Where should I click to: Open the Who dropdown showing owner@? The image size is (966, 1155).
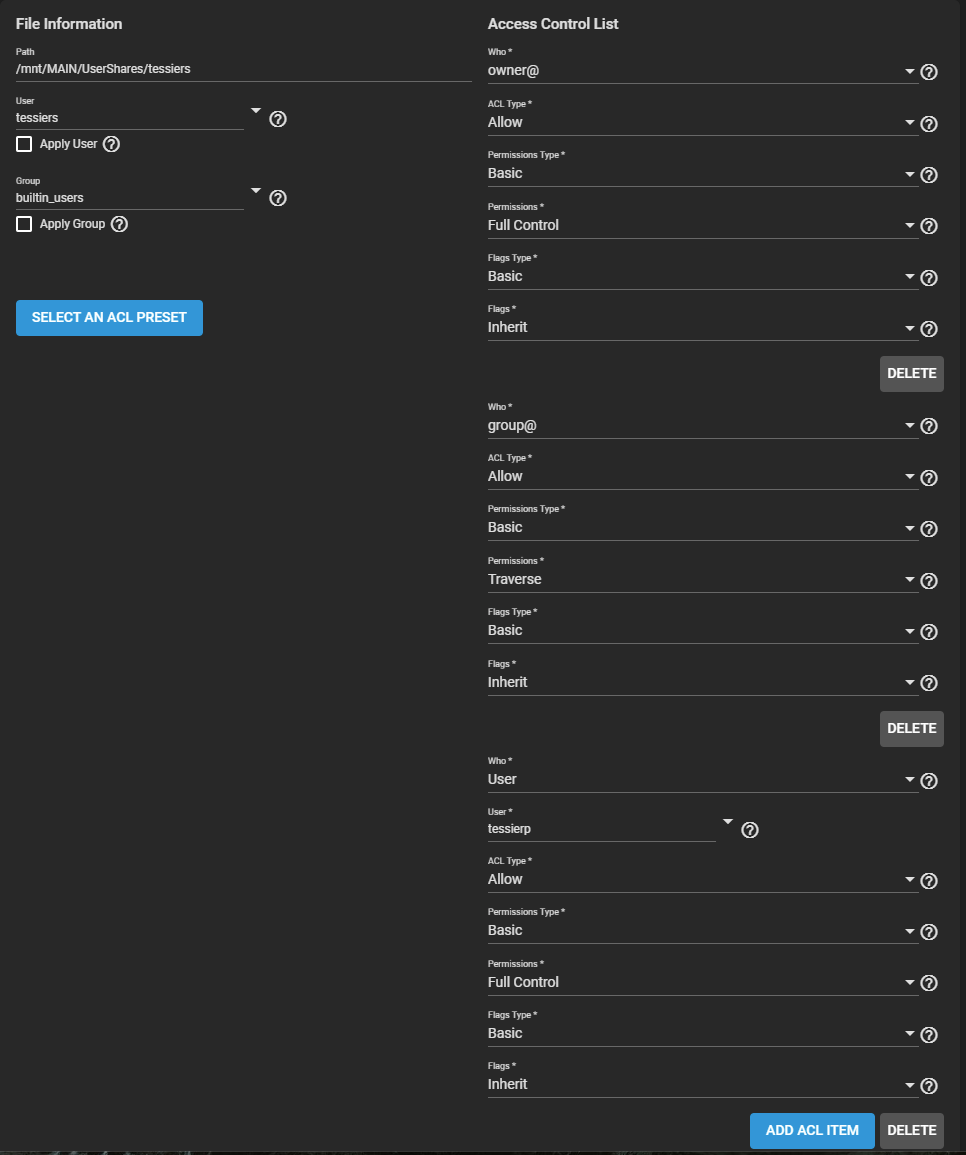[x=700, y=71]
